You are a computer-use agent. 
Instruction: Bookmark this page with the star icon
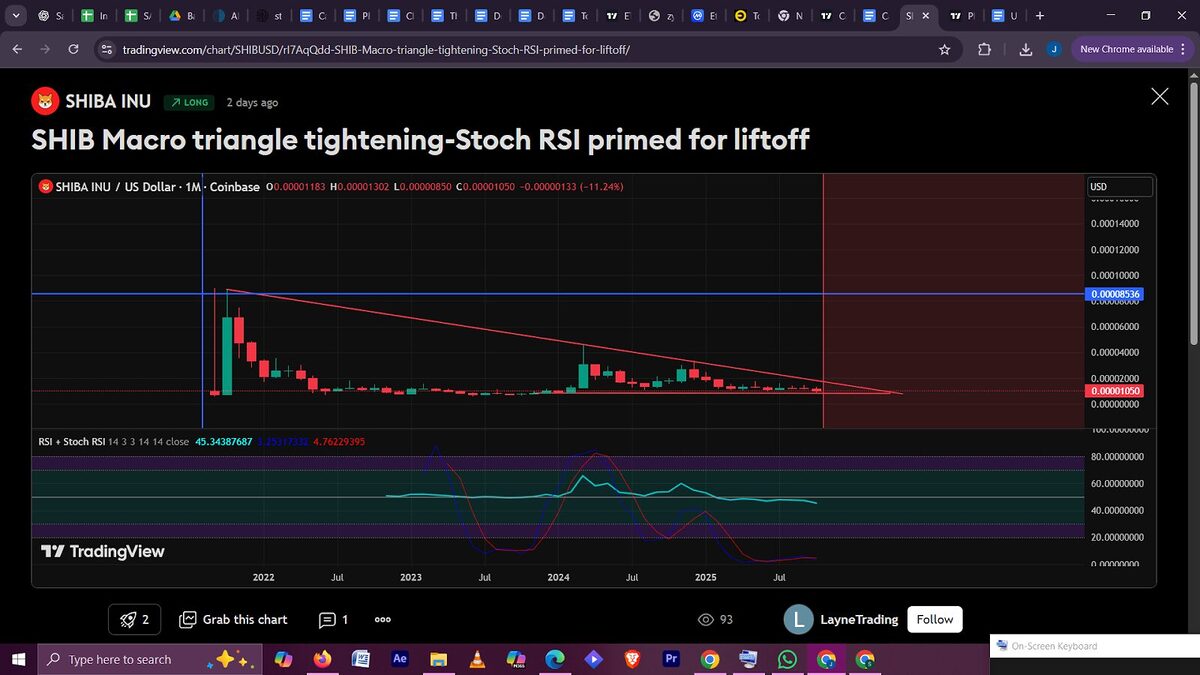[944, 49]
